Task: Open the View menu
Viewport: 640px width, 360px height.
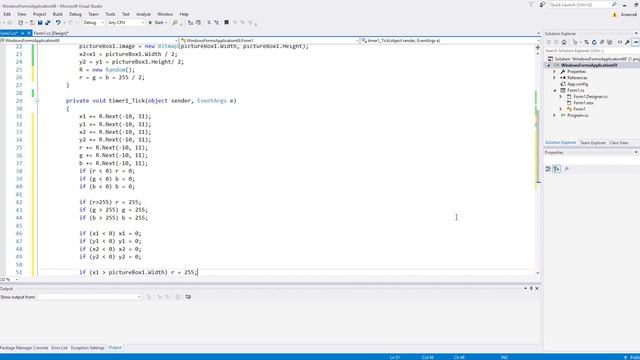Action: coord(22,14)
